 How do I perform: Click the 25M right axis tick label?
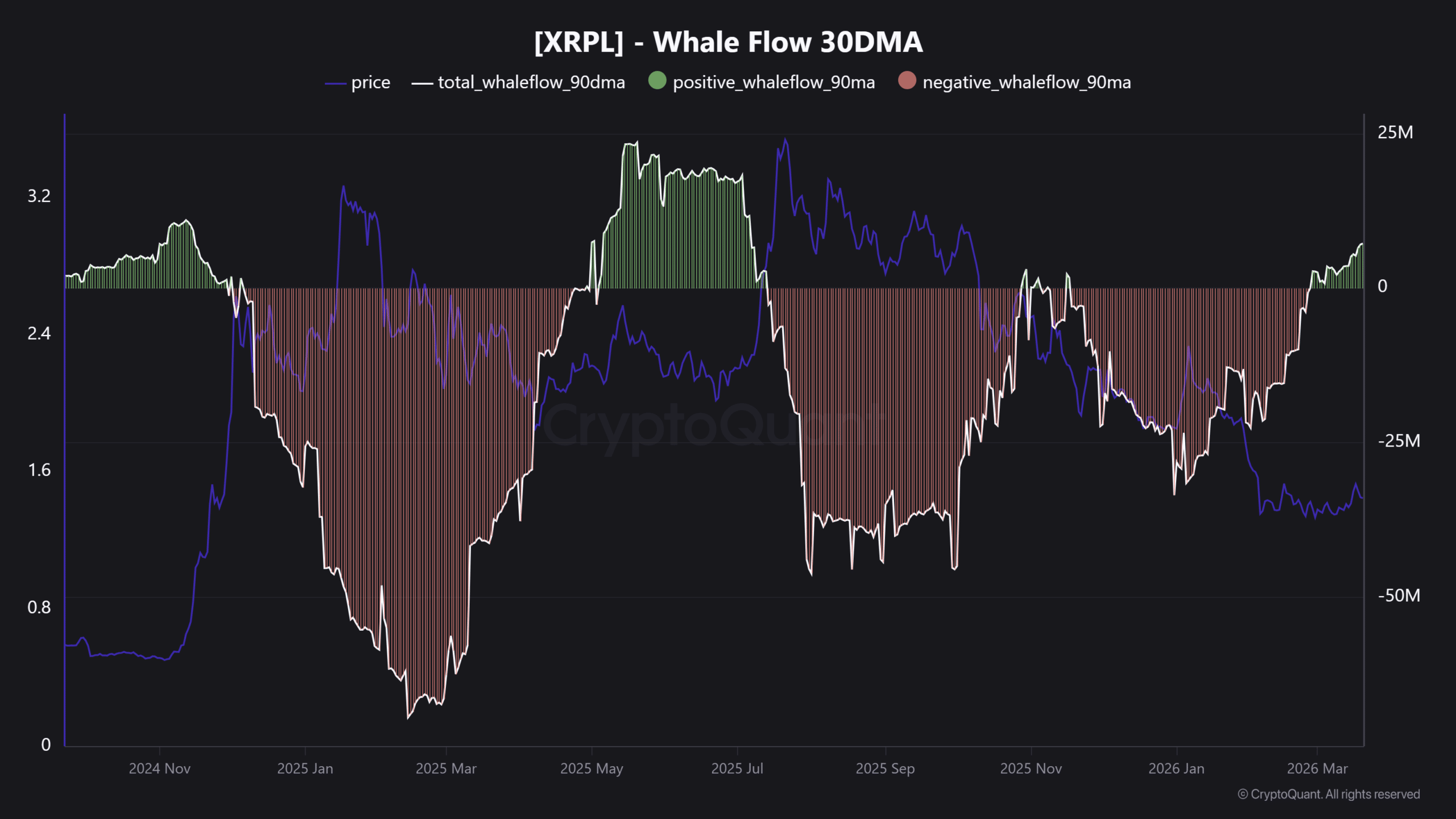point(1395,133)
